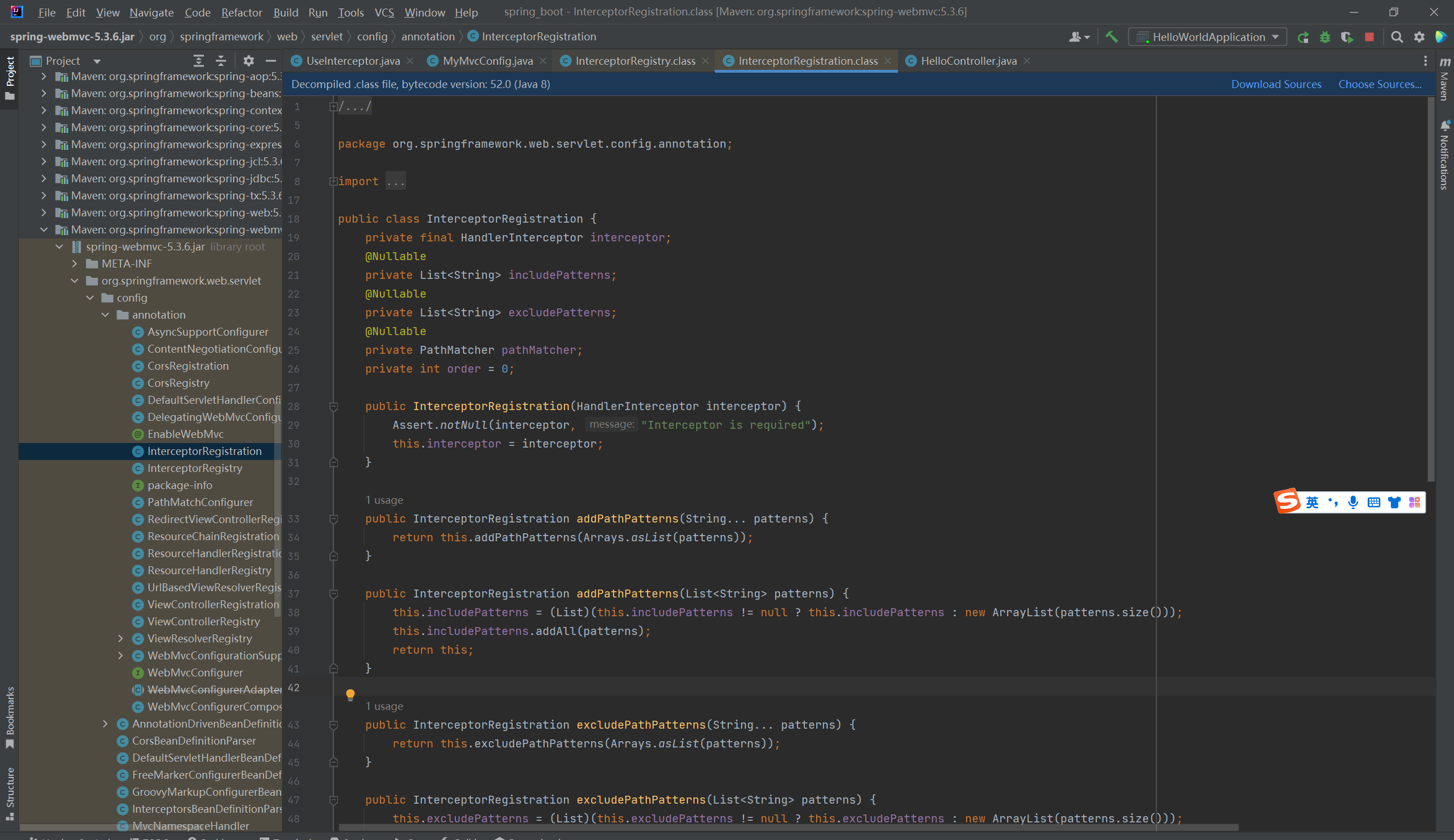This screenshot has height=840, width=1454.
Task: Rerun the HelloWorldApplication icon
Action: coord(1302,37)
